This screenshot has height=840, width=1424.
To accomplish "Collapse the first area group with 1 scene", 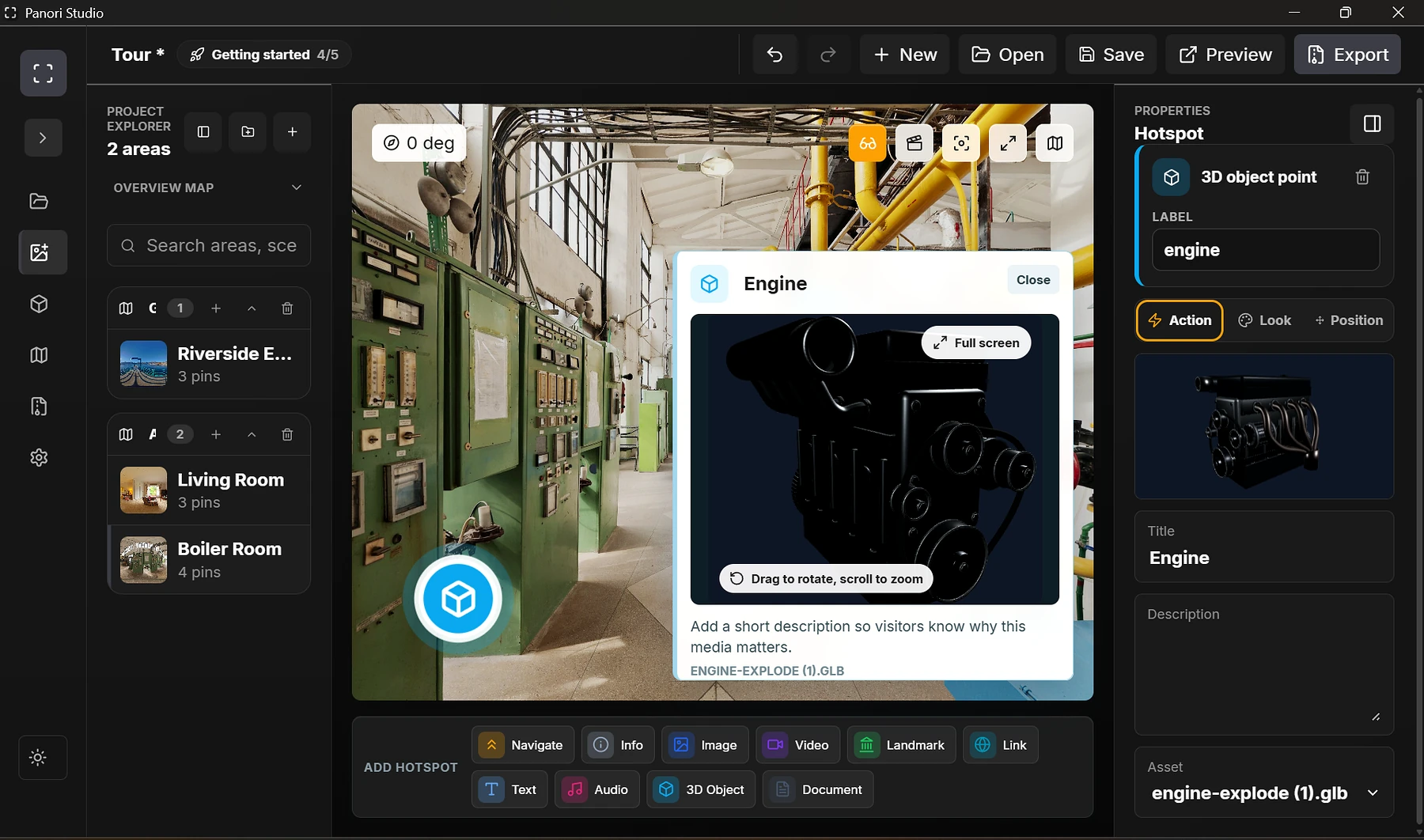I will 252,308.
